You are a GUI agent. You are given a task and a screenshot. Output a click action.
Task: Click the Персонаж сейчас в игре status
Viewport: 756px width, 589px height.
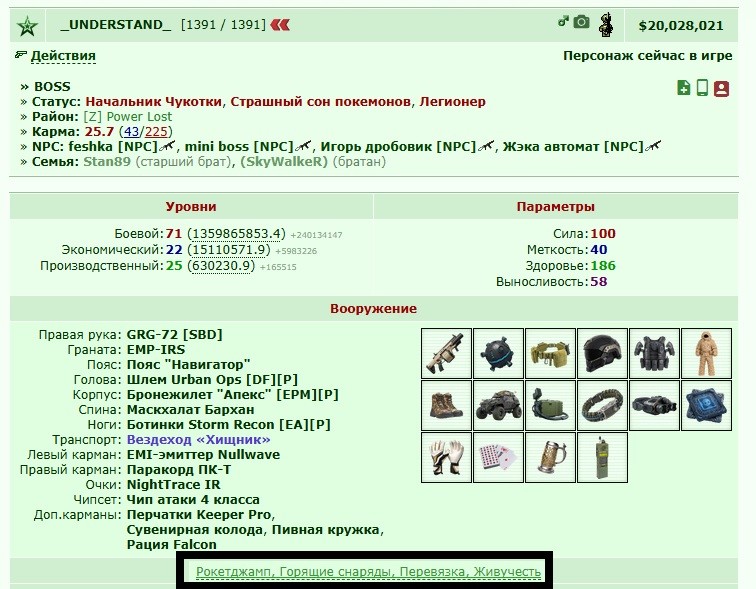click(x=648, y=56)
